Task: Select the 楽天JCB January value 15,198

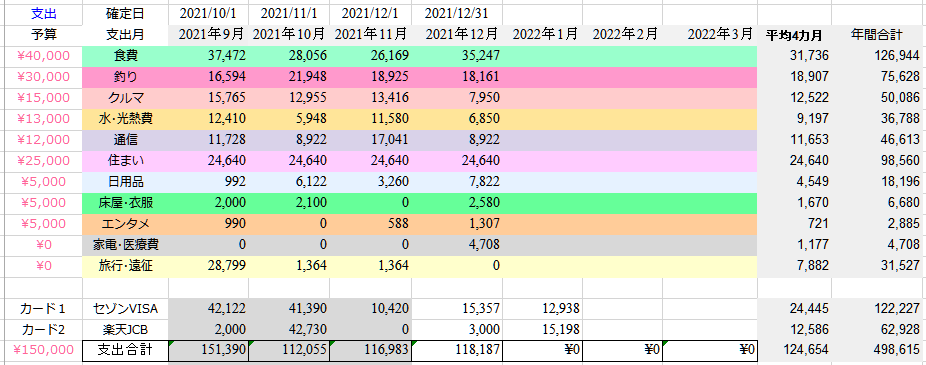Action: click(x=543, y=329)
